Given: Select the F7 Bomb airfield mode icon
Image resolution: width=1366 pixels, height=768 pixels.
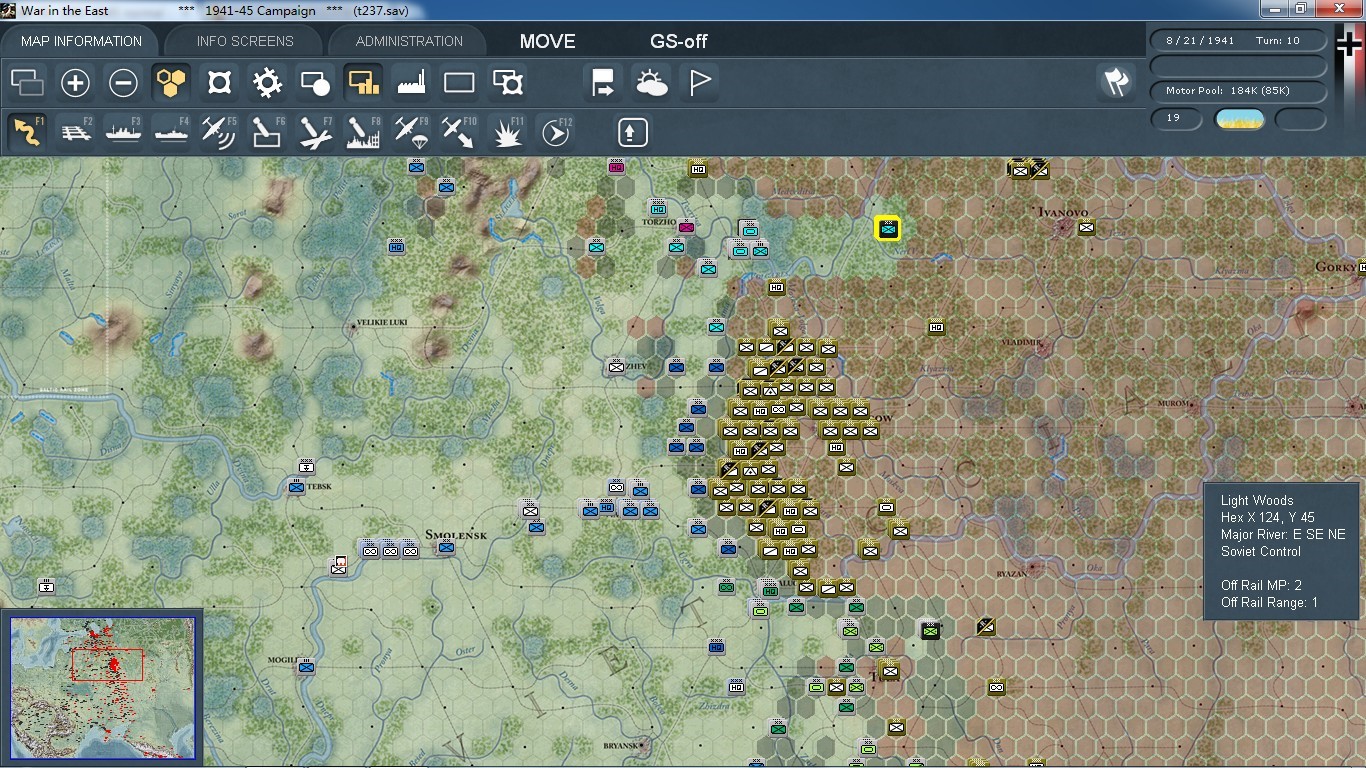Looking at the screenshot, I should (315, 132).
